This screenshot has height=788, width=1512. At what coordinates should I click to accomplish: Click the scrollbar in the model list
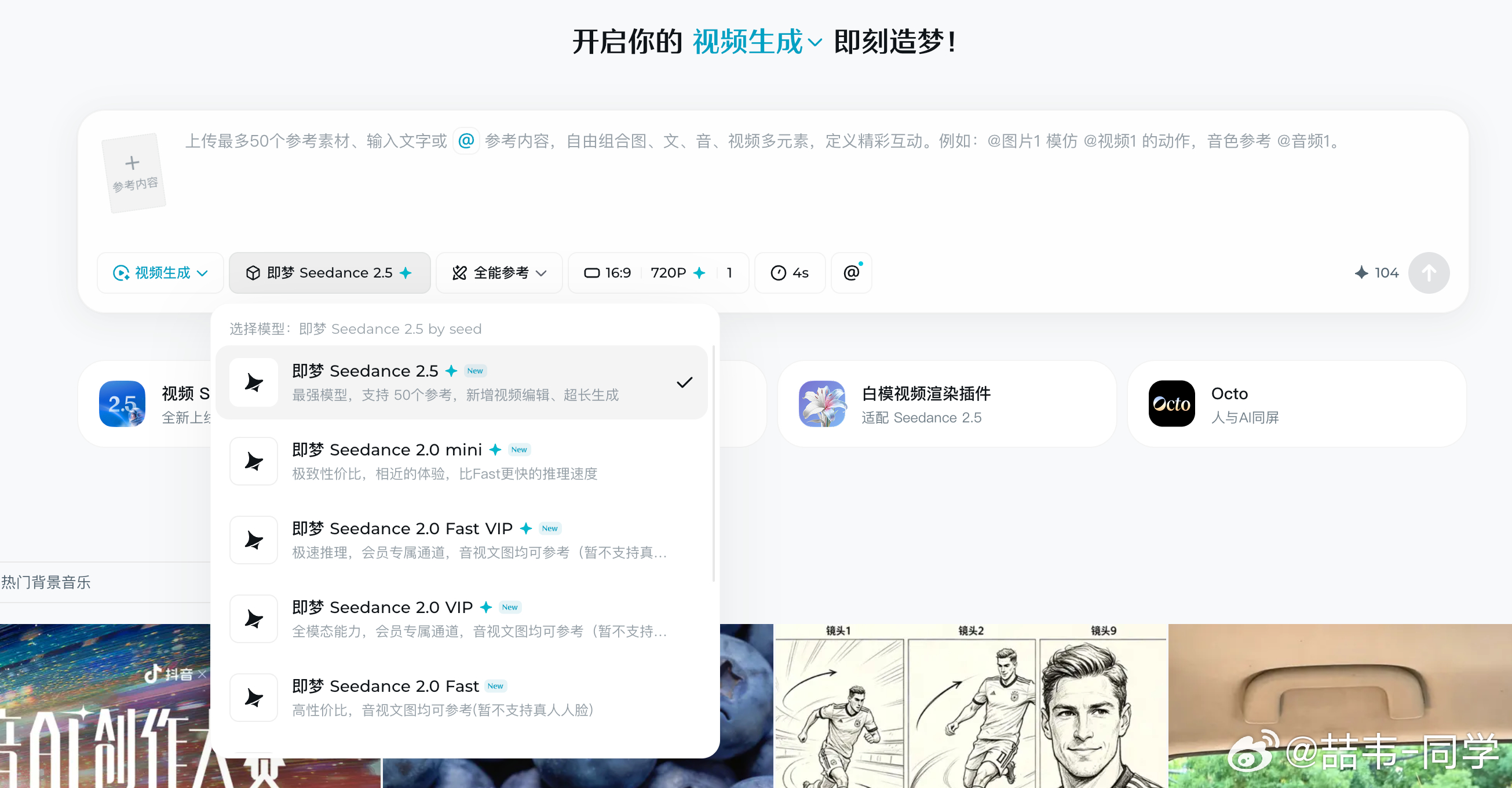[x=713, y=463]
